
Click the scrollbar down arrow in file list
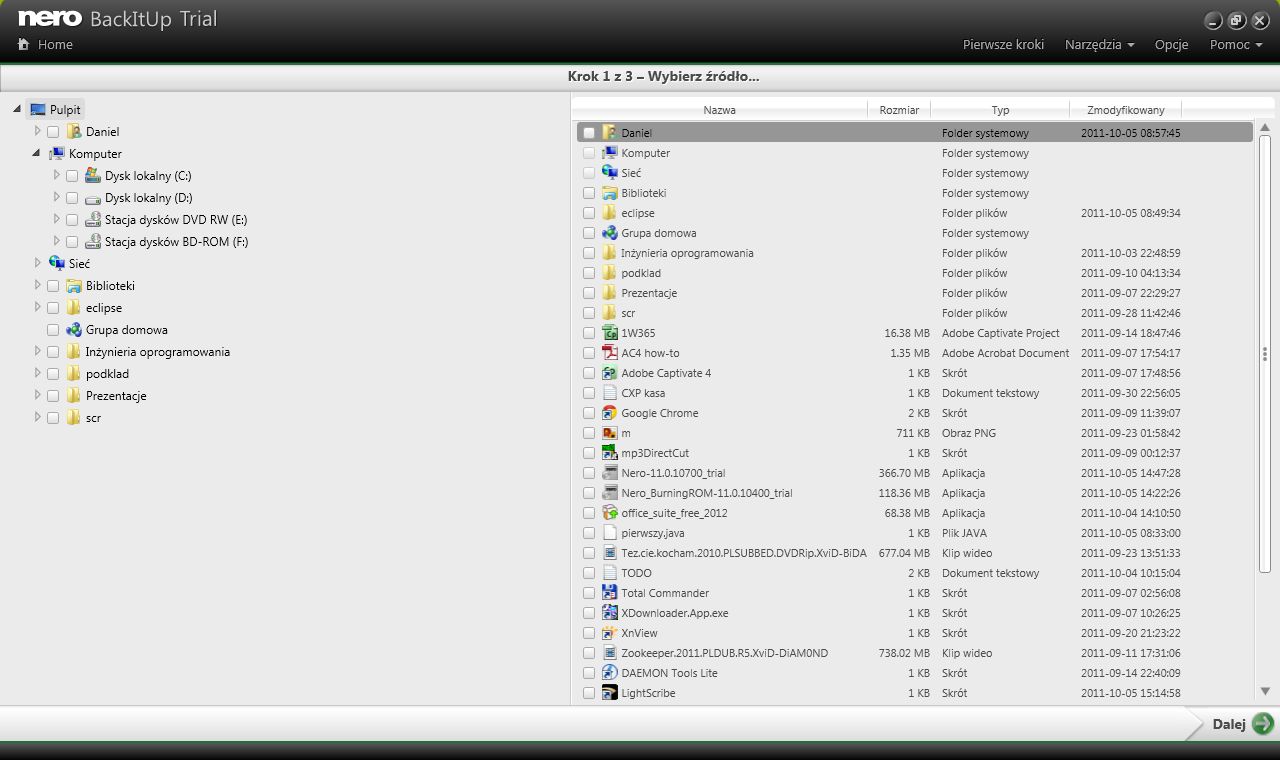pyautogui.click(x=1265, y=692)
